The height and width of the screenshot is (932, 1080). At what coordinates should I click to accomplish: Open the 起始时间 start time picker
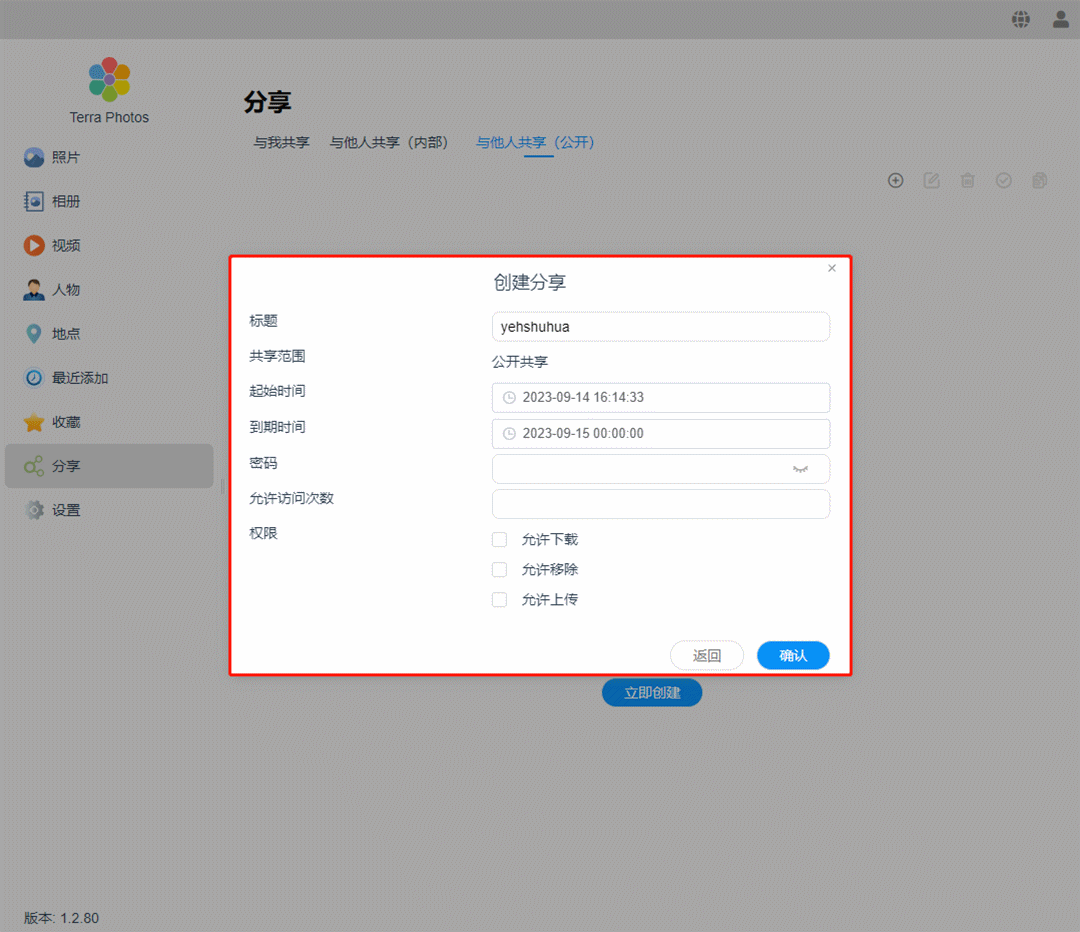[660, 397]
